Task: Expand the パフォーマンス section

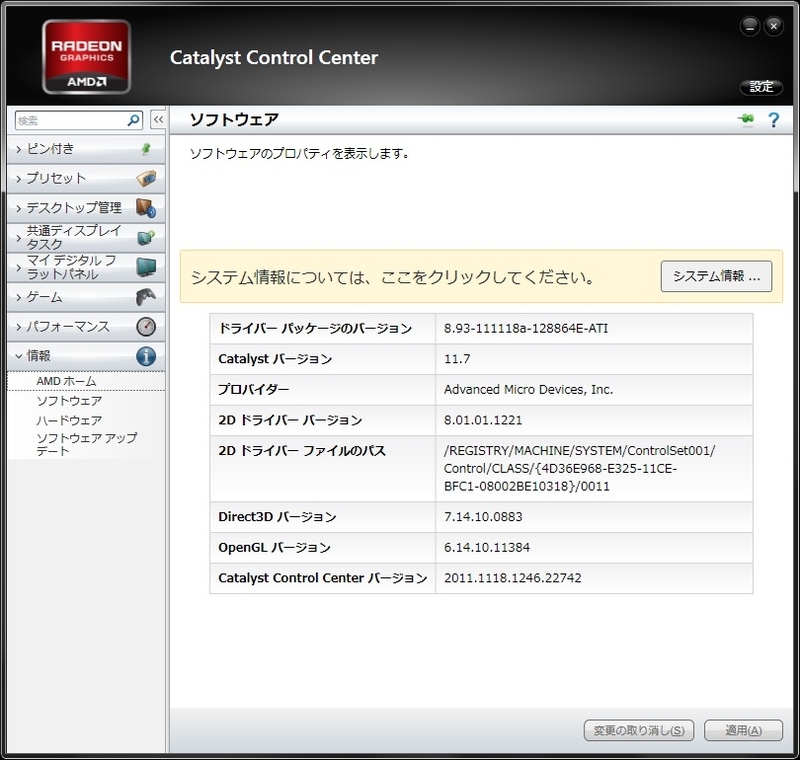Action: [x=86, y=326]
